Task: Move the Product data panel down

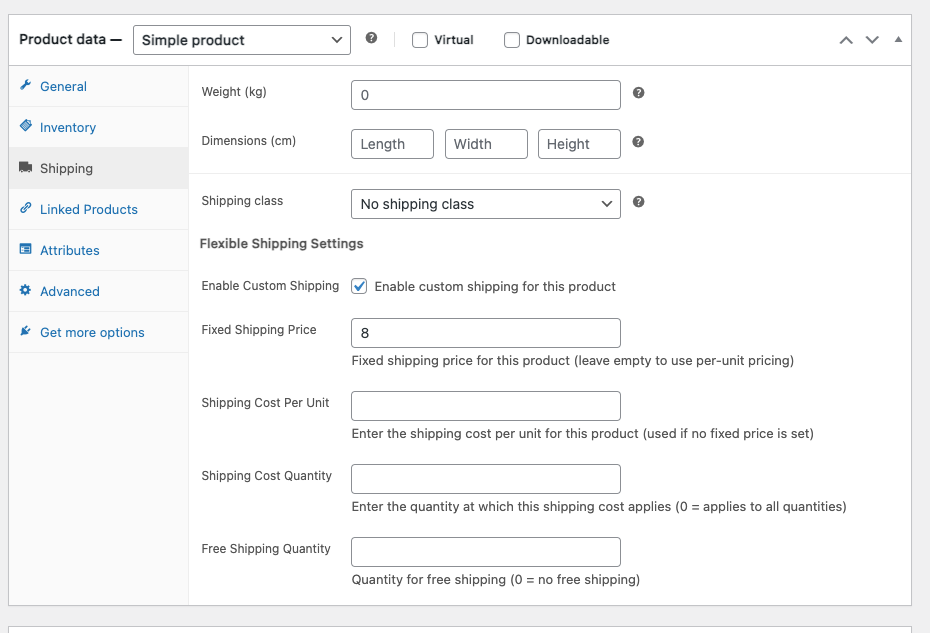Action: click(x=872, y=40)
